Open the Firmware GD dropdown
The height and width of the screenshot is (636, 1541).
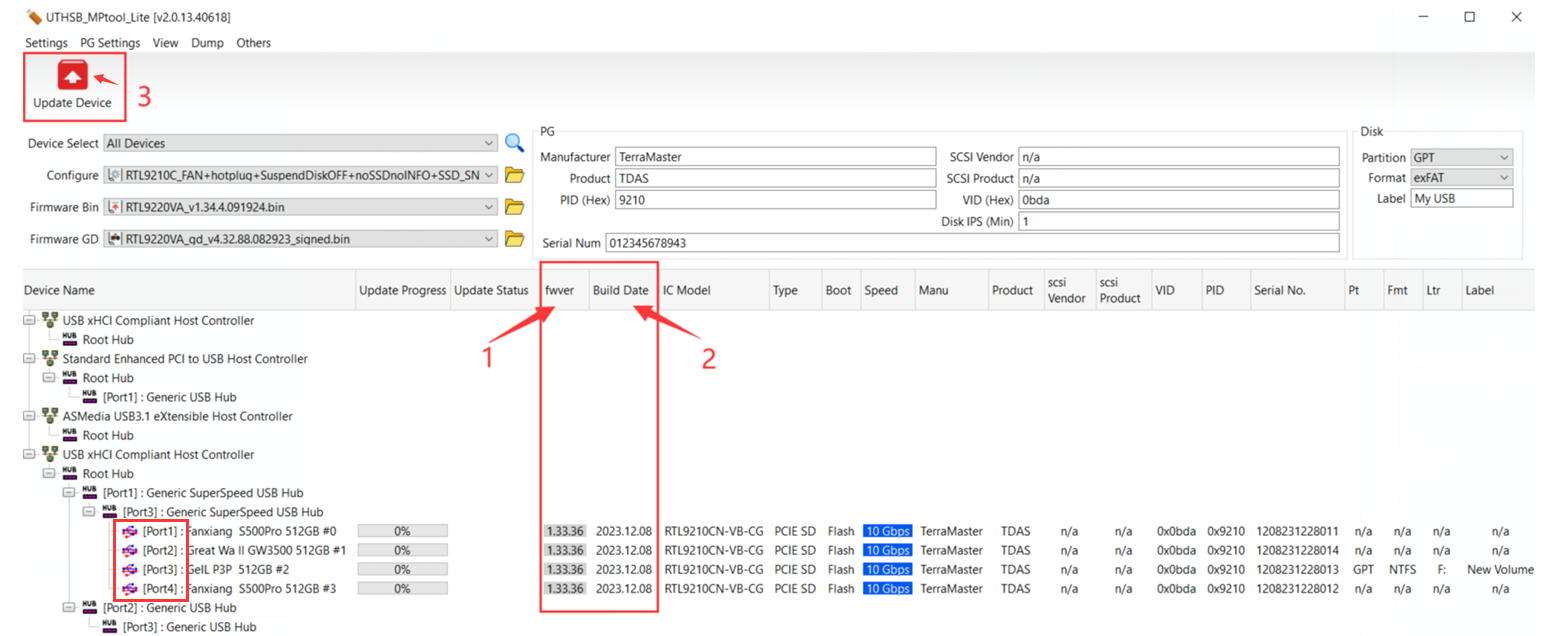488,239
